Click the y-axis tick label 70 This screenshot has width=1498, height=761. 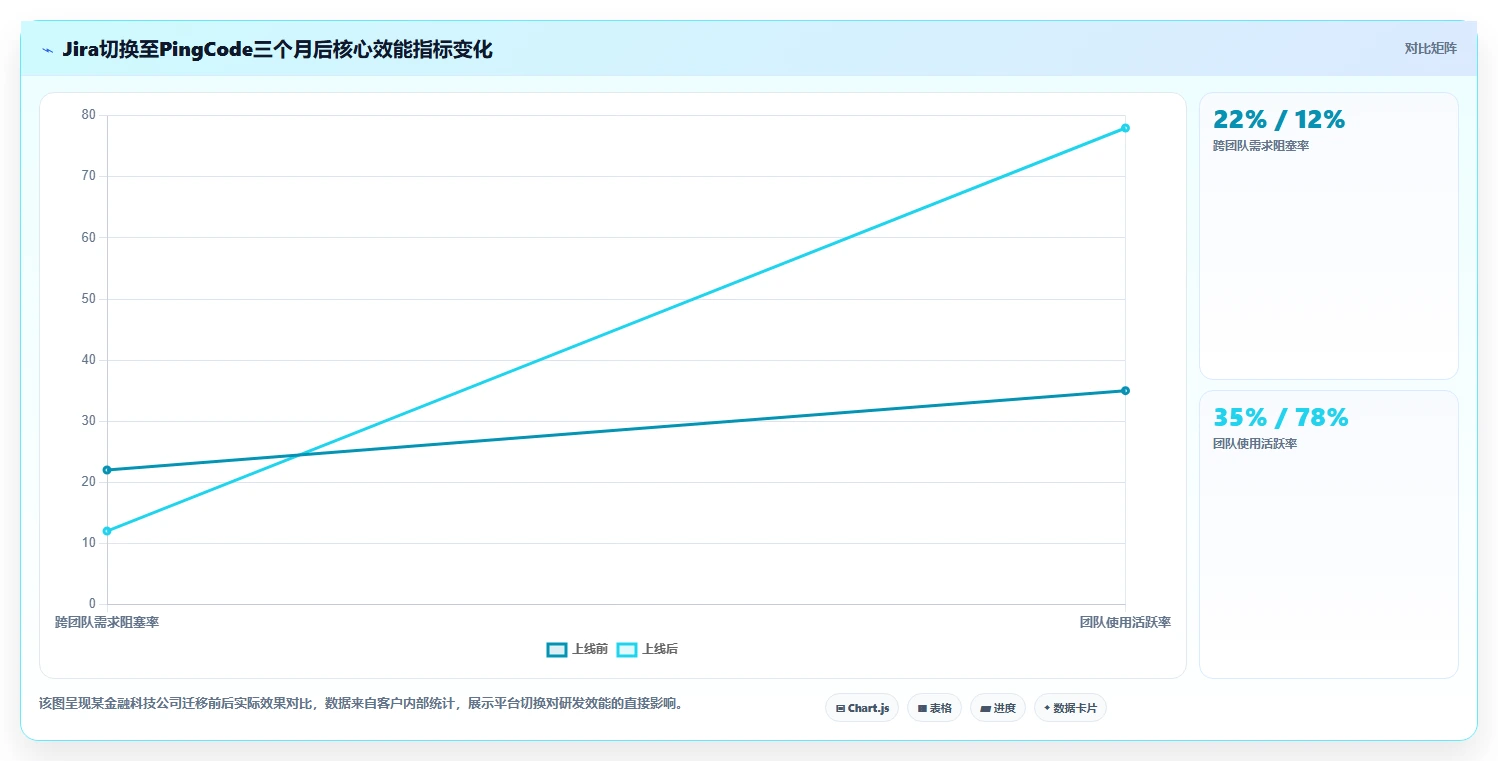[89, 176]
